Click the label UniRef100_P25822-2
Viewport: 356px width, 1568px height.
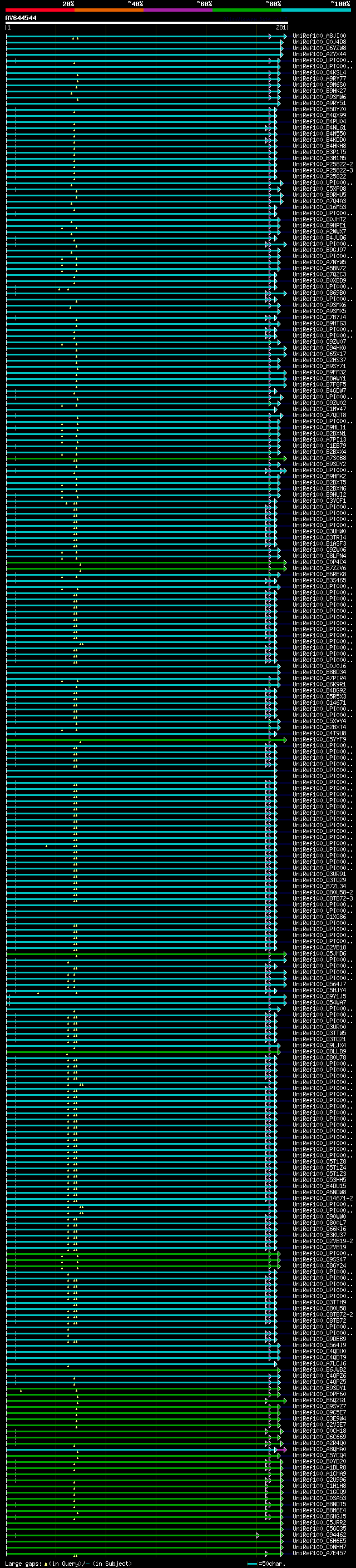(x=323, y=164)
